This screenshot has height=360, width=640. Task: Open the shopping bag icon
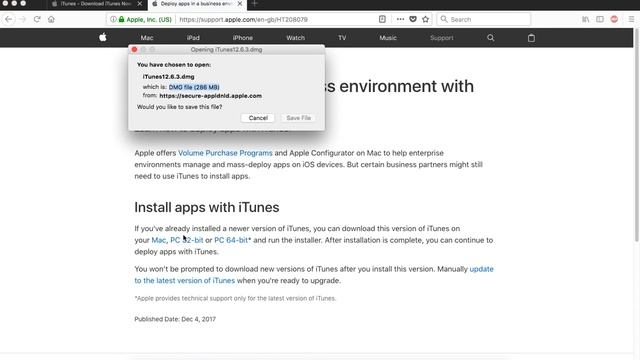click(531, 38)
